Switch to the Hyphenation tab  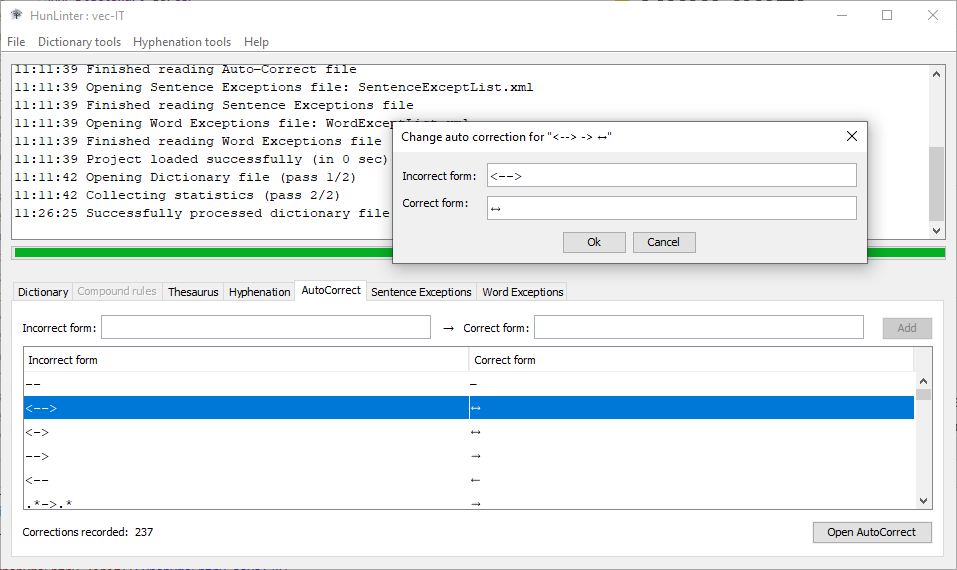(x=259, y=292)
